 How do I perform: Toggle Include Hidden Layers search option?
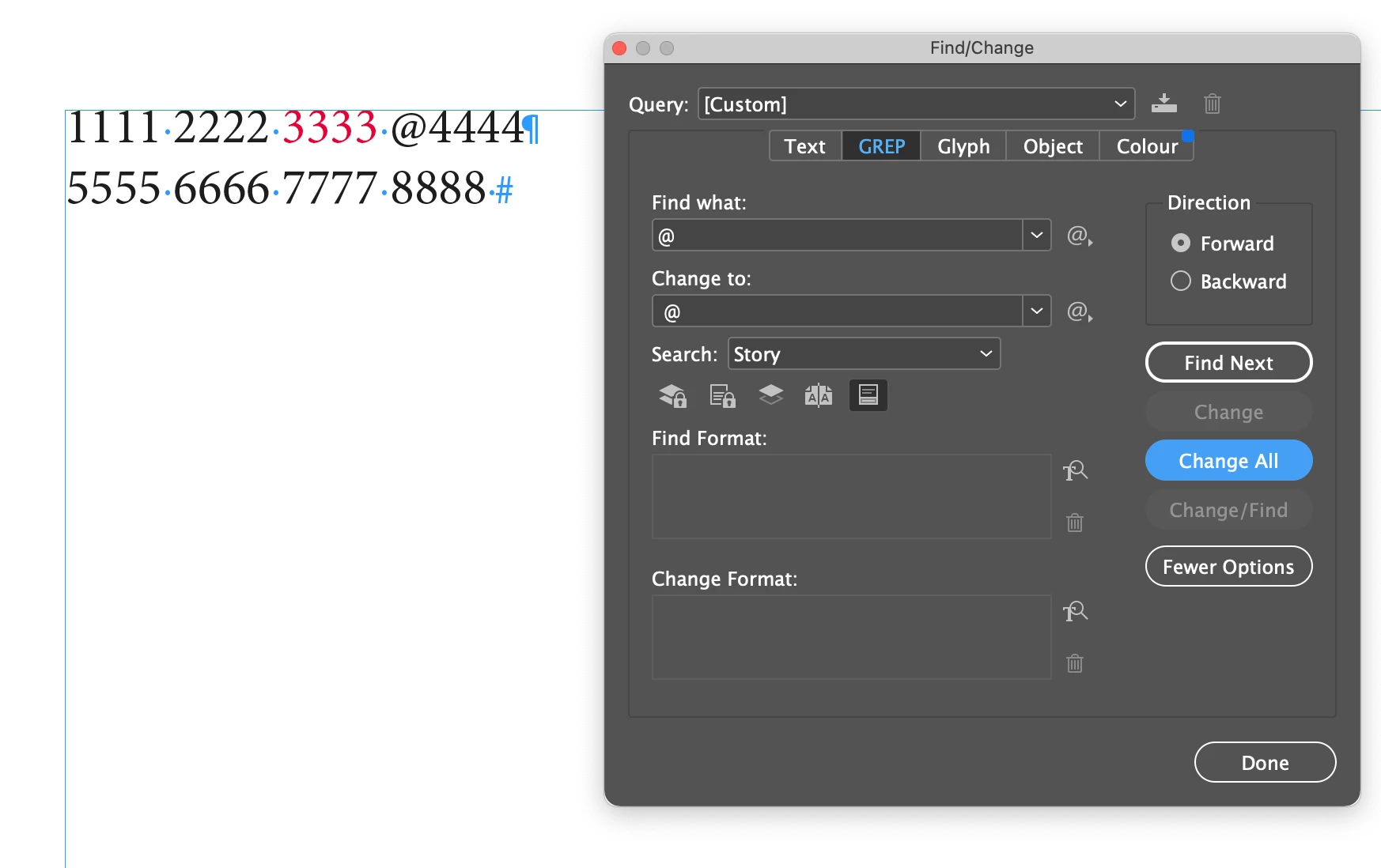click(x=770, y=395)
